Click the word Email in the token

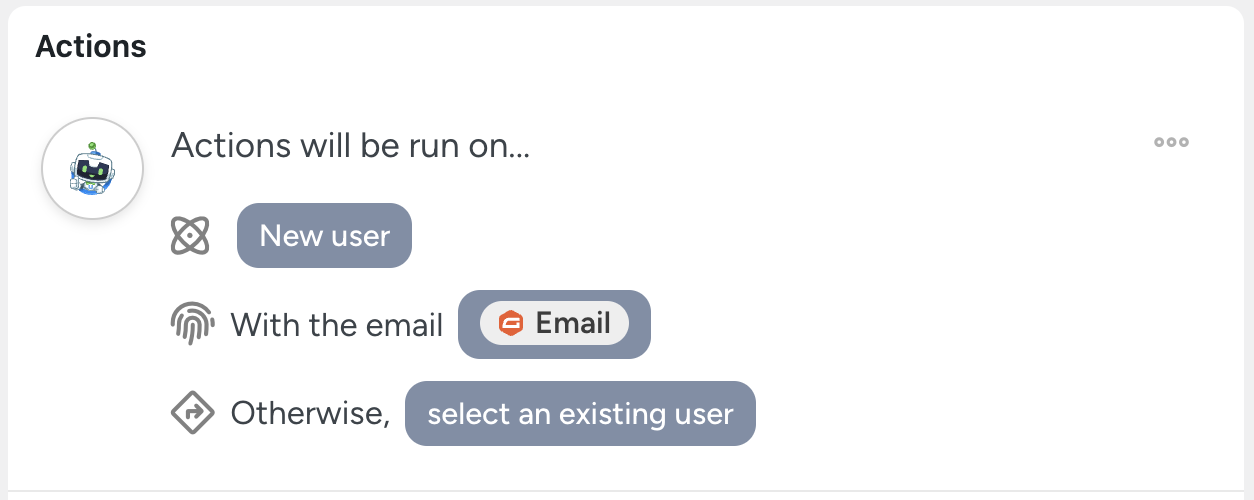573,323
